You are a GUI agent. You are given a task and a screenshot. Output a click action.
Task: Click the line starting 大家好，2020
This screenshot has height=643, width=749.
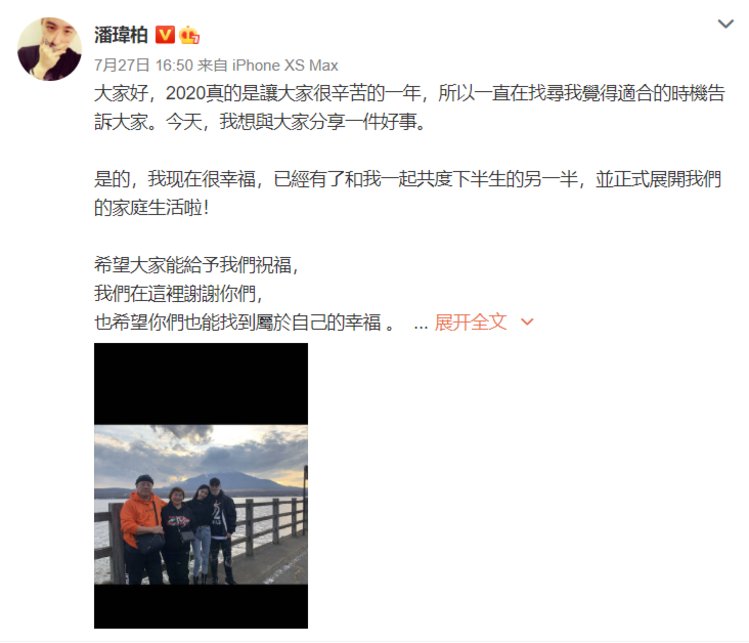coord(410,93)
